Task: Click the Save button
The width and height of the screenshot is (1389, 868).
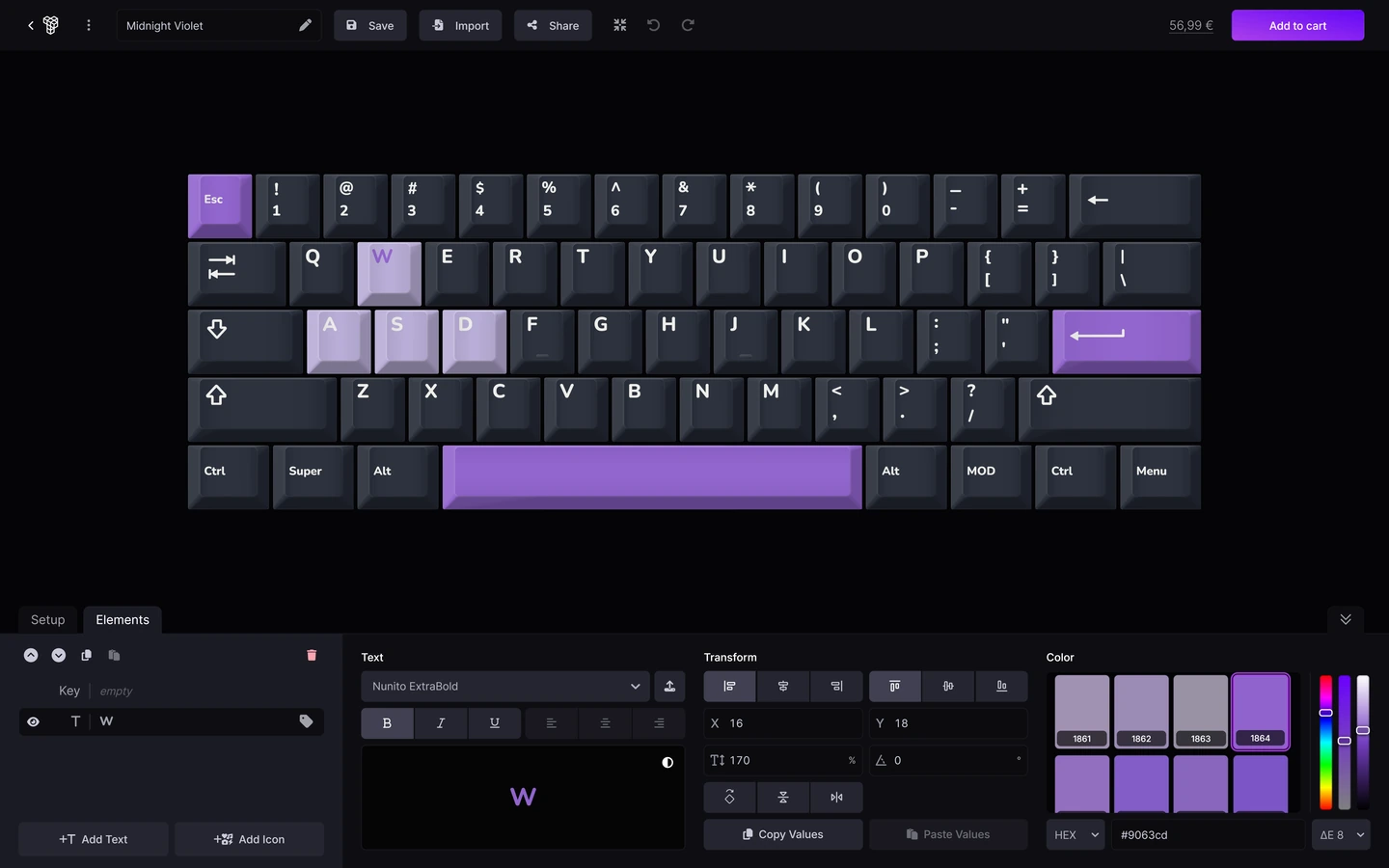Action: click(370, 25)
